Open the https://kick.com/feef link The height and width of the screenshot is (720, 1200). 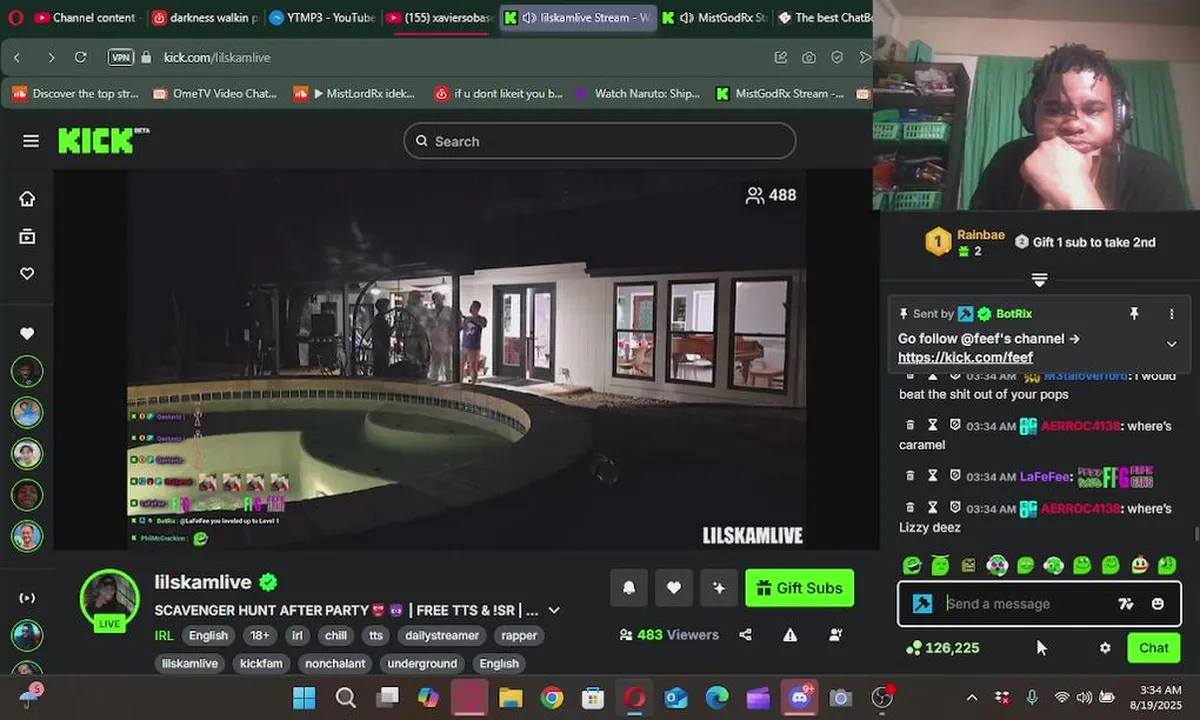tap(965, 357)
